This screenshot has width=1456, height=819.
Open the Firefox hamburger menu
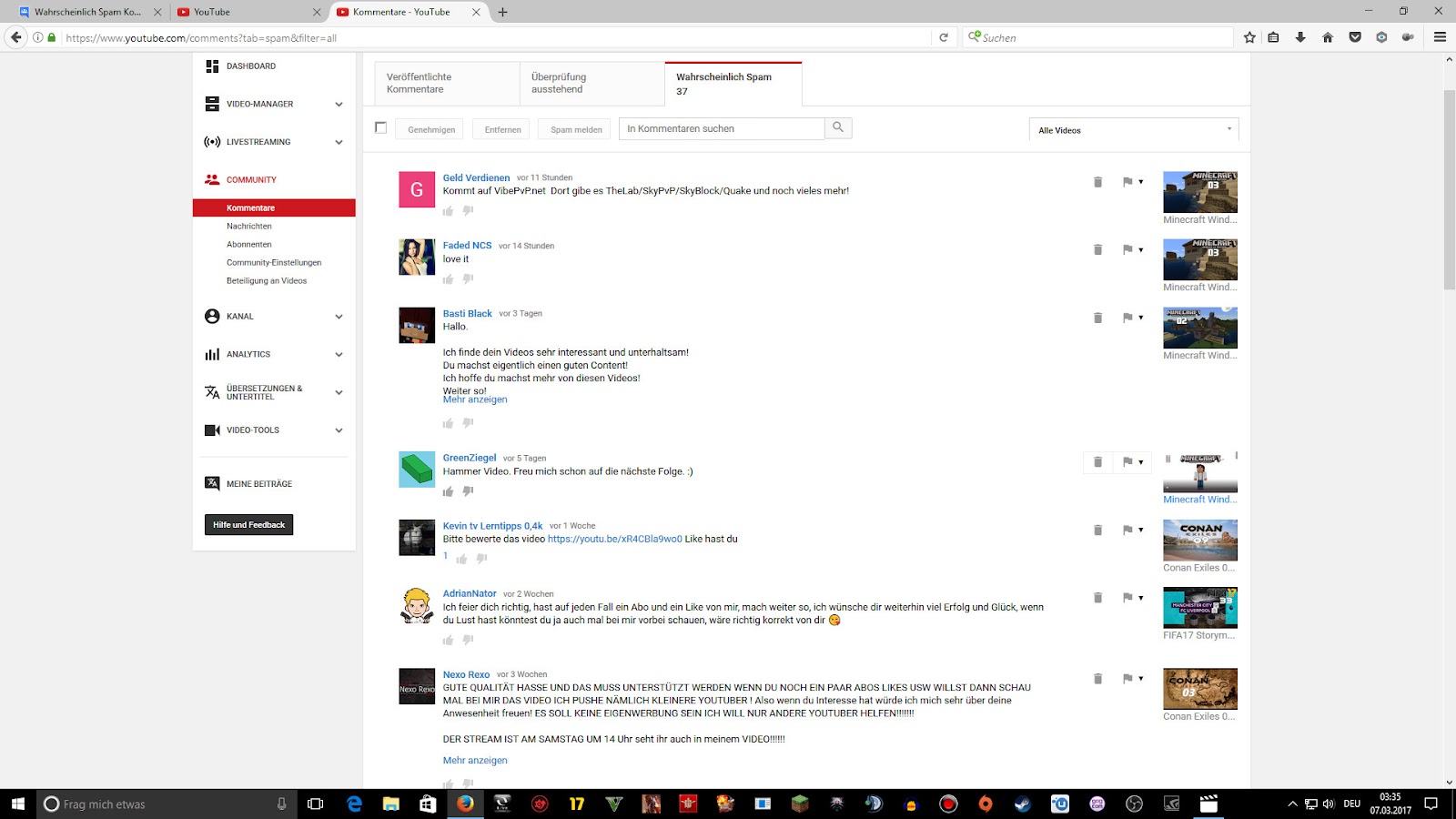(1440, 37)
